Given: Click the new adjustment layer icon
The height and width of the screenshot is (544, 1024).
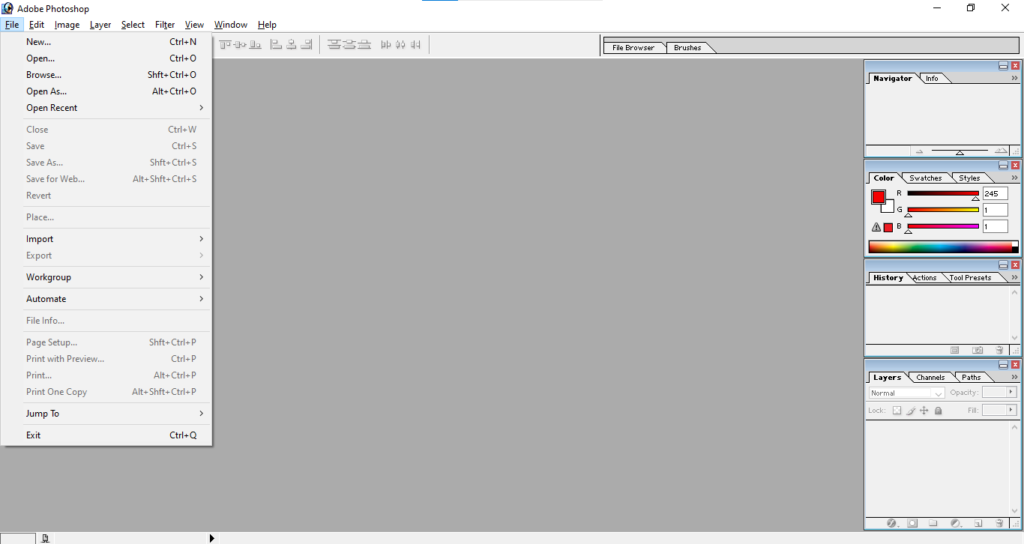Looking at the screenshot, I should (x=956, y=523).
